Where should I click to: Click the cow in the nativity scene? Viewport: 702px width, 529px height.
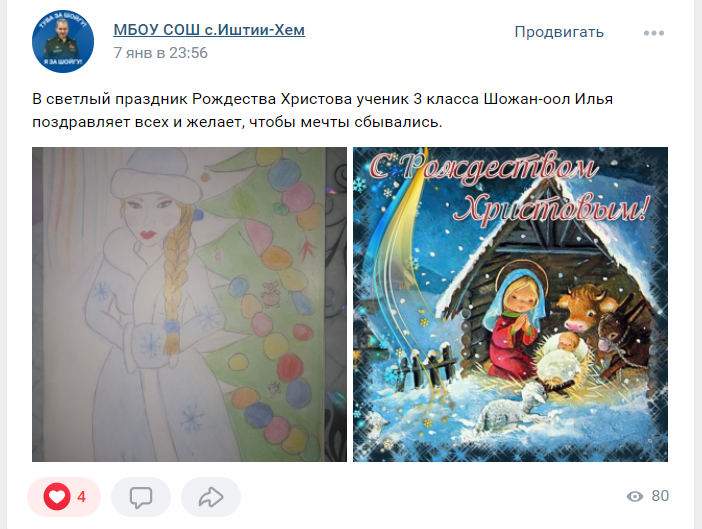pos(582,307)
